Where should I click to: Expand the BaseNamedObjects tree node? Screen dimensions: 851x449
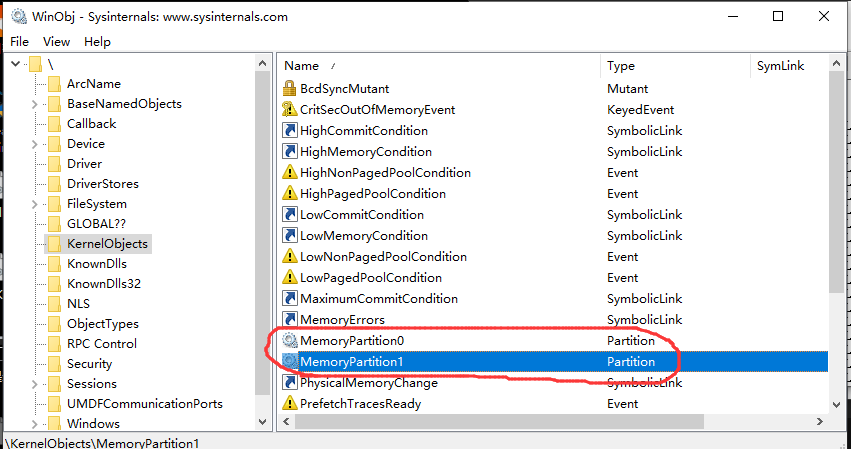(35, 104)
